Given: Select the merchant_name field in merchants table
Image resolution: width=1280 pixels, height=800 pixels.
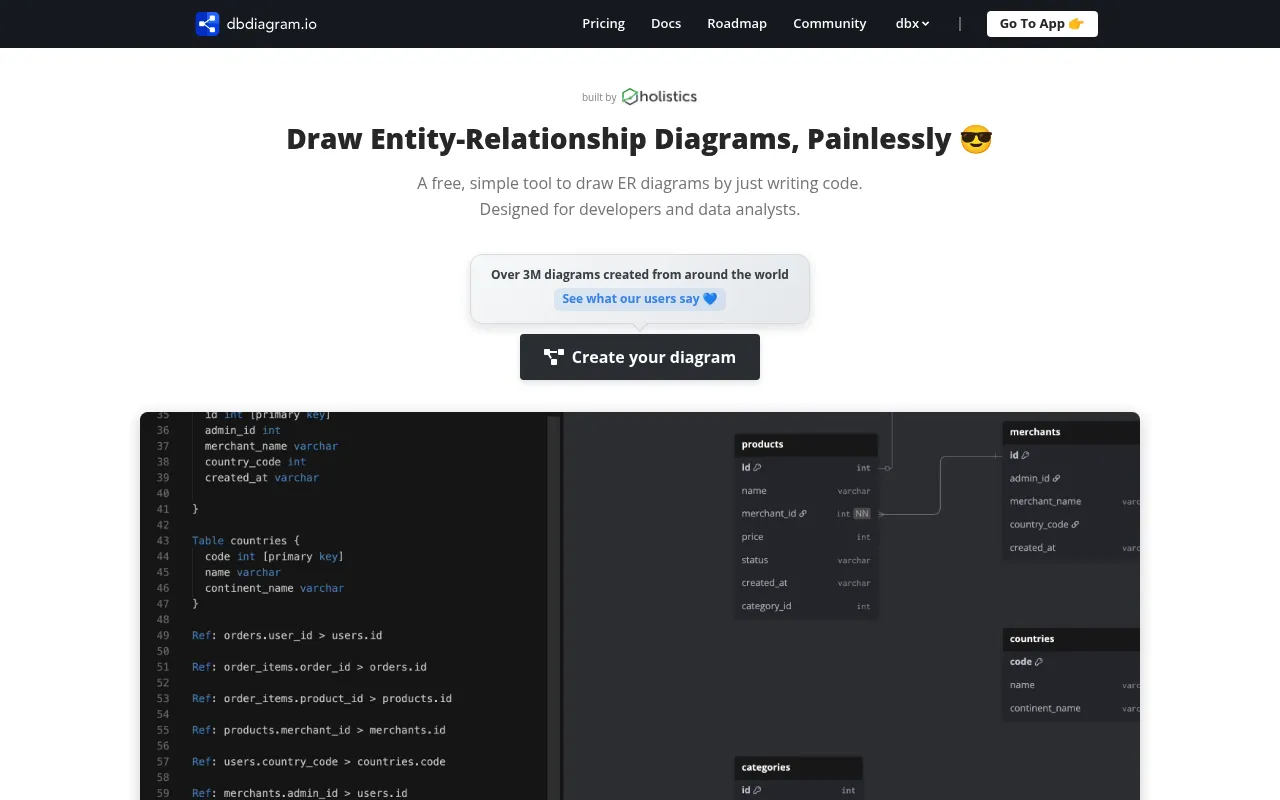Looking at the screenshot, I should (1071, 502).
